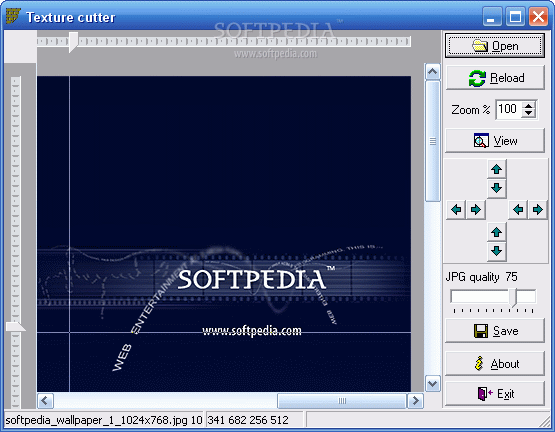
Task: Click the right arrow in the left arrow pair
Action: [x=475, y=210]
